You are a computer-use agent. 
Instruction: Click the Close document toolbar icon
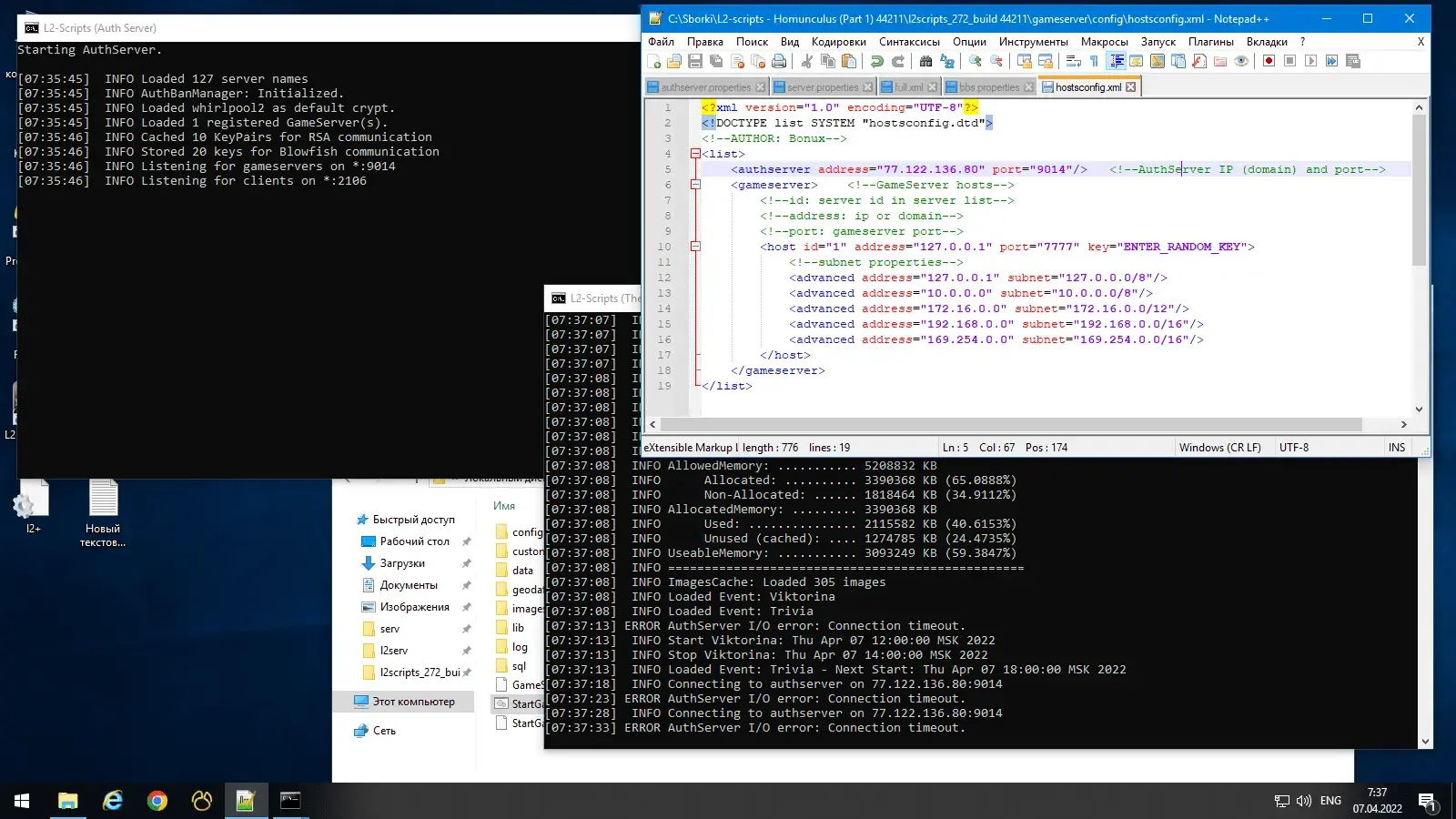click(737, 61)
